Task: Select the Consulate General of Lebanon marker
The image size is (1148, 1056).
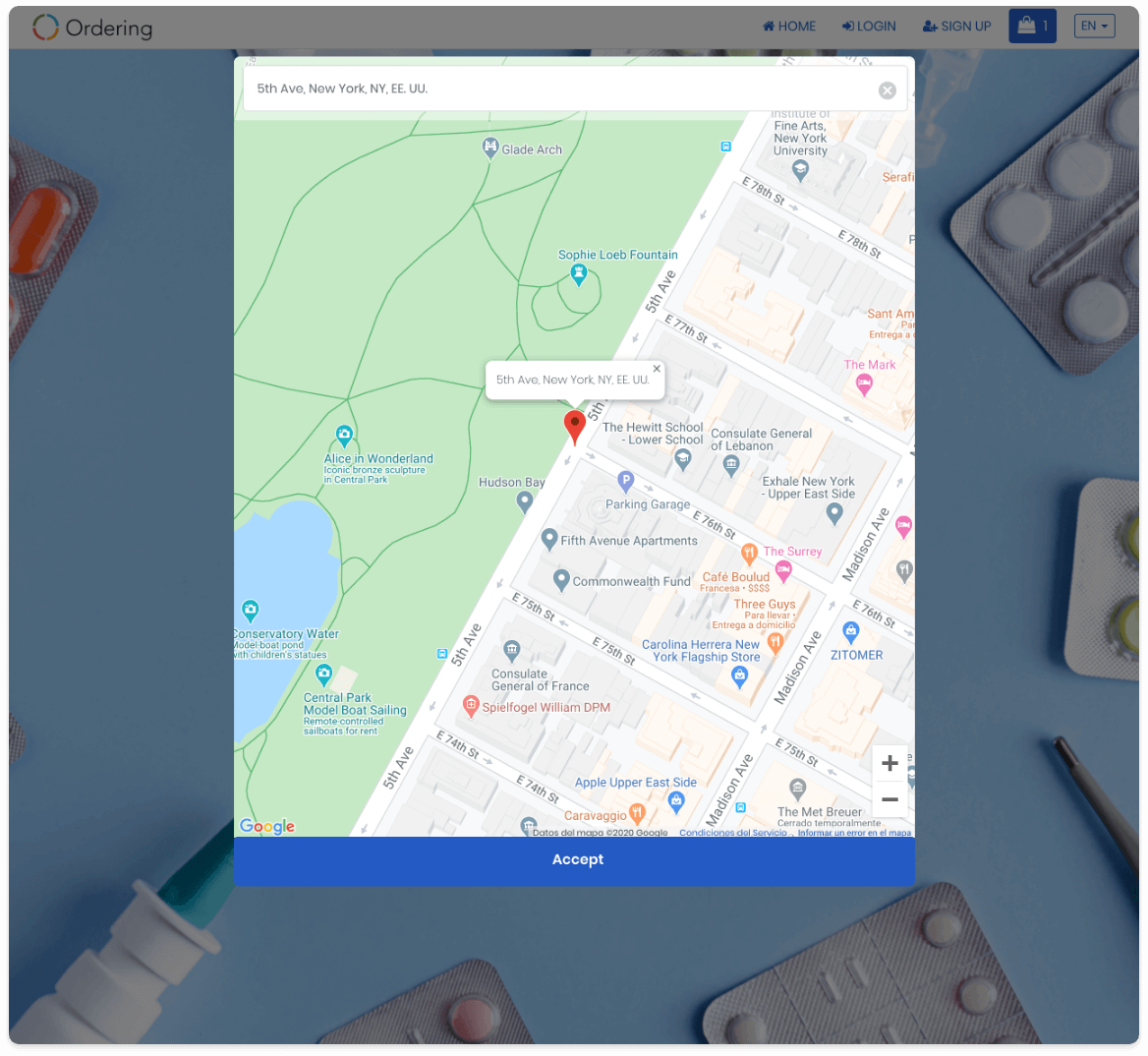Action: point(730,465)
